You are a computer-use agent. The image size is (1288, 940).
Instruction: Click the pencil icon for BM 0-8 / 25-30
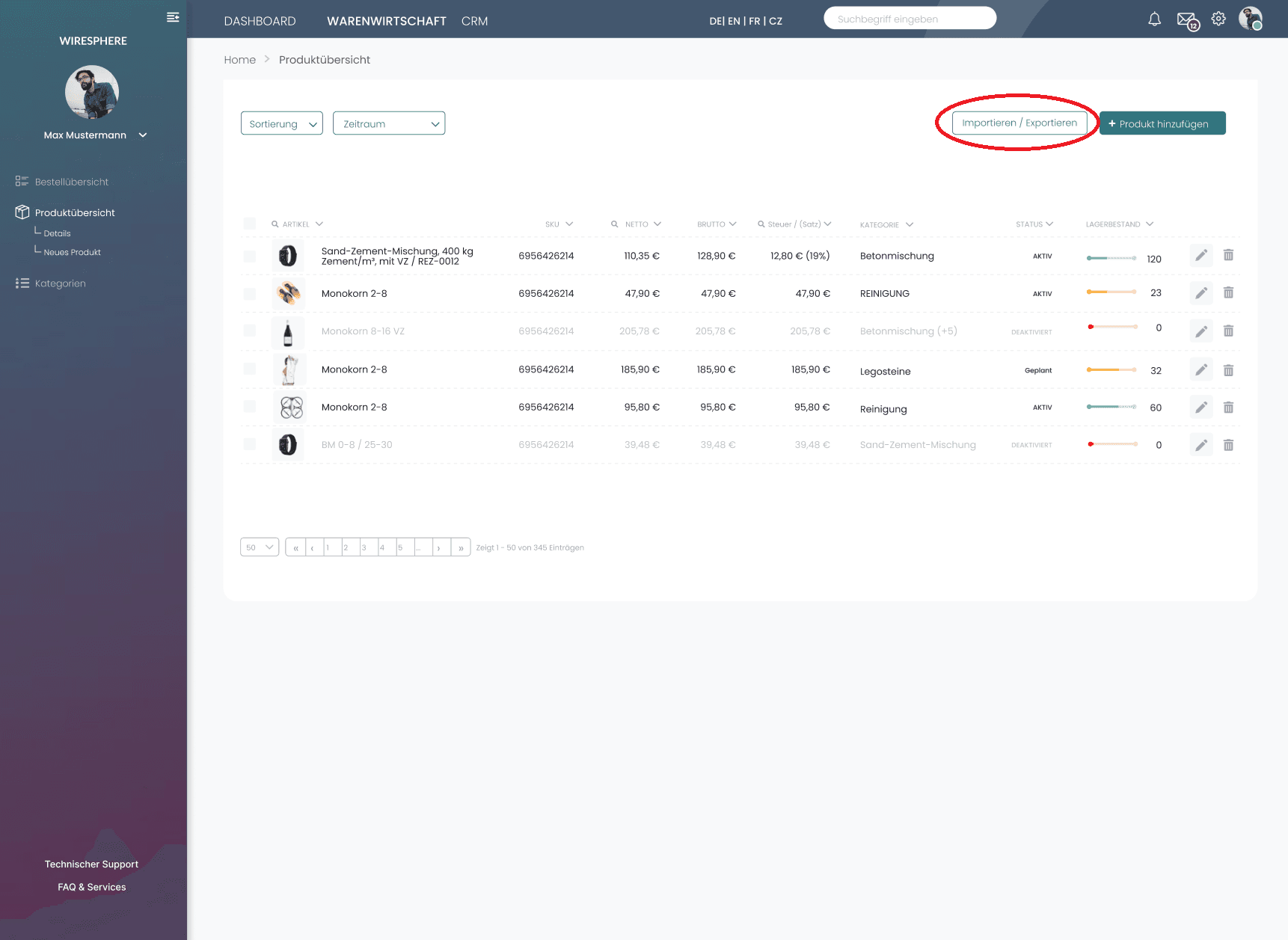[x=1200, y=445]
